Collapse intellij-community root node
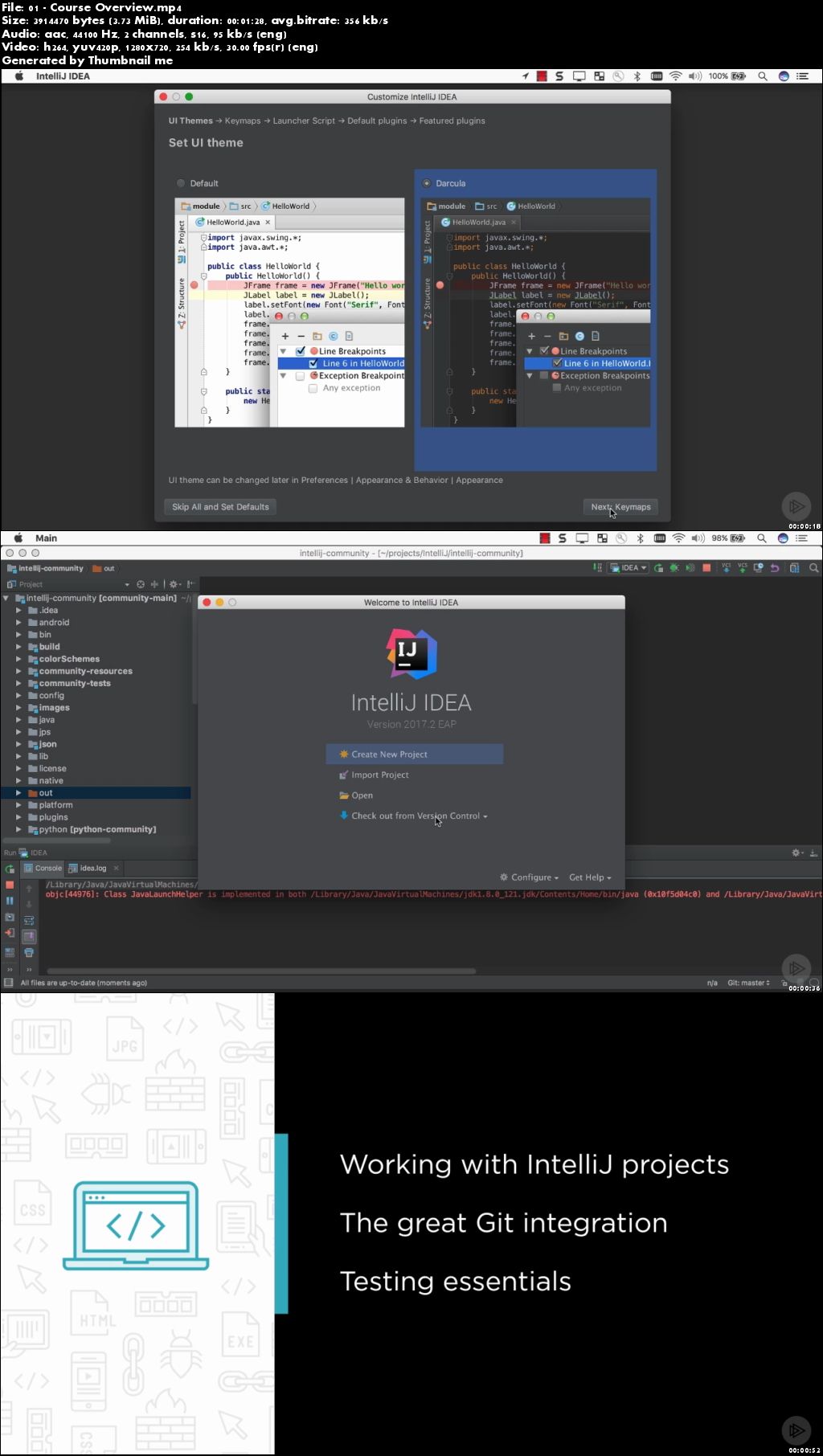This screenshot has width=823, height=1456. click(x=6, y=599)
